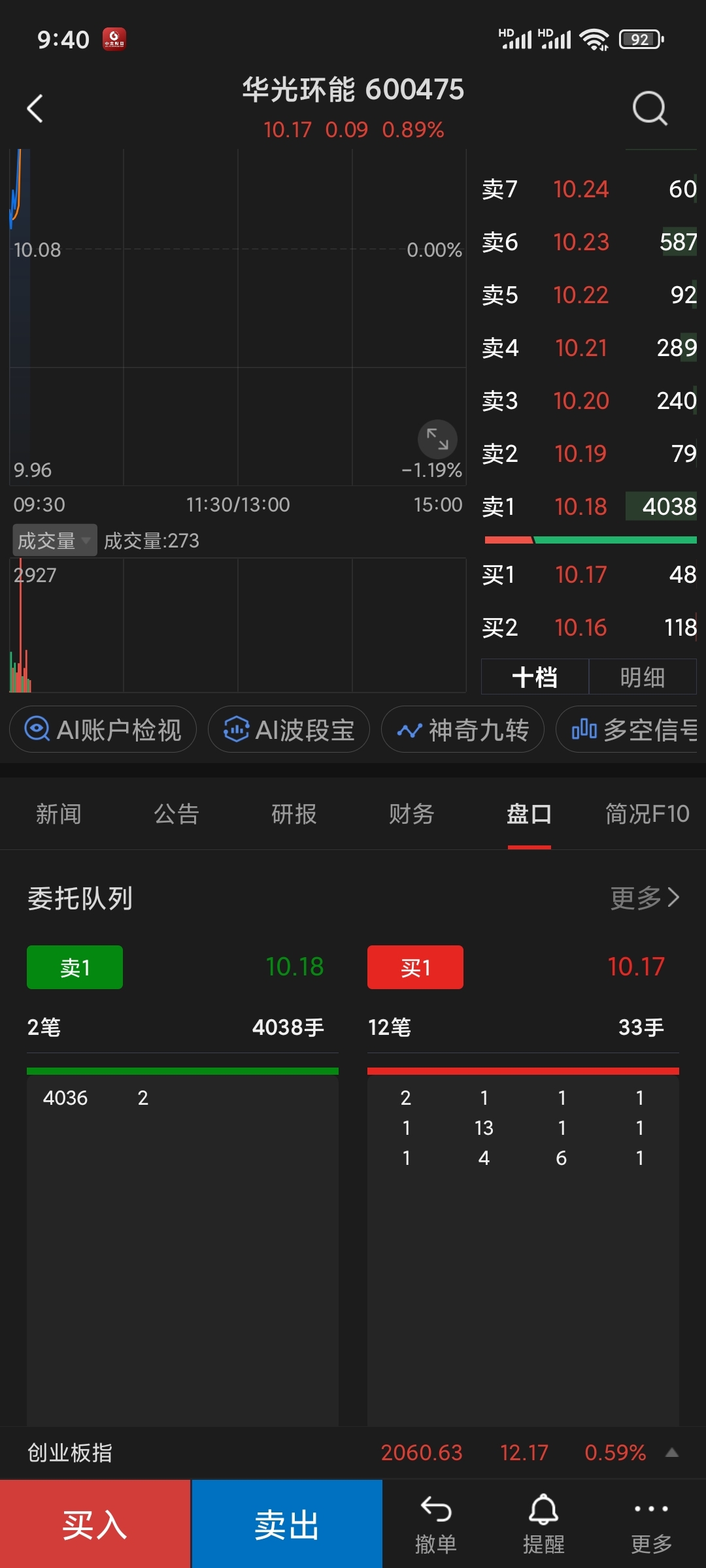
Task: Tap the back arrow icon
Action: point(35,108)
